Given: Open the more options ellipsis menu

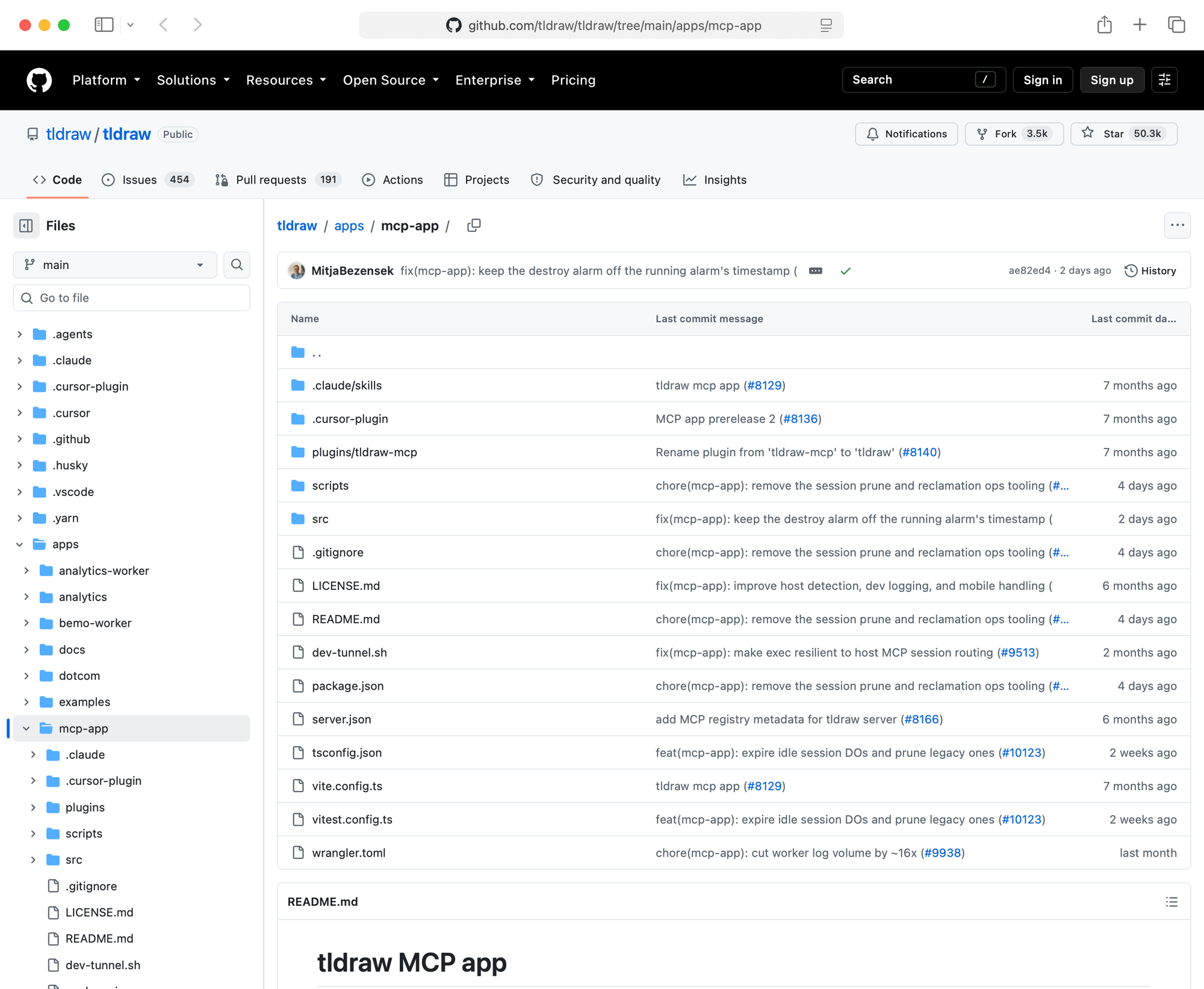Looking at the screenshot, I should (x=1177, y=226).
